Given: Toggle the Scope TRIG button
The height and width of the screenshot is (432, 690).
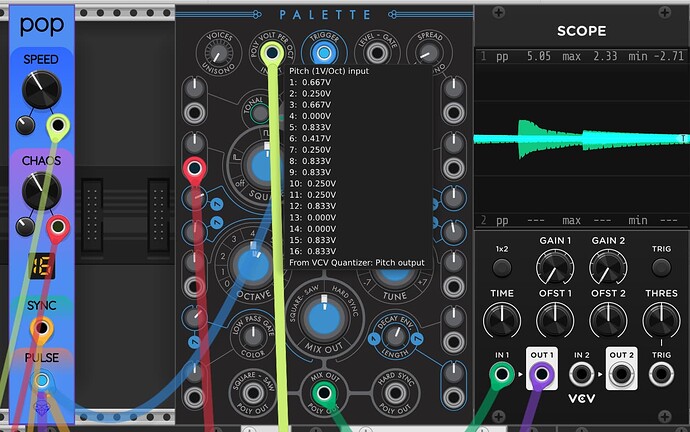Looking at the screenshot, I should click(x=661, y=267).
